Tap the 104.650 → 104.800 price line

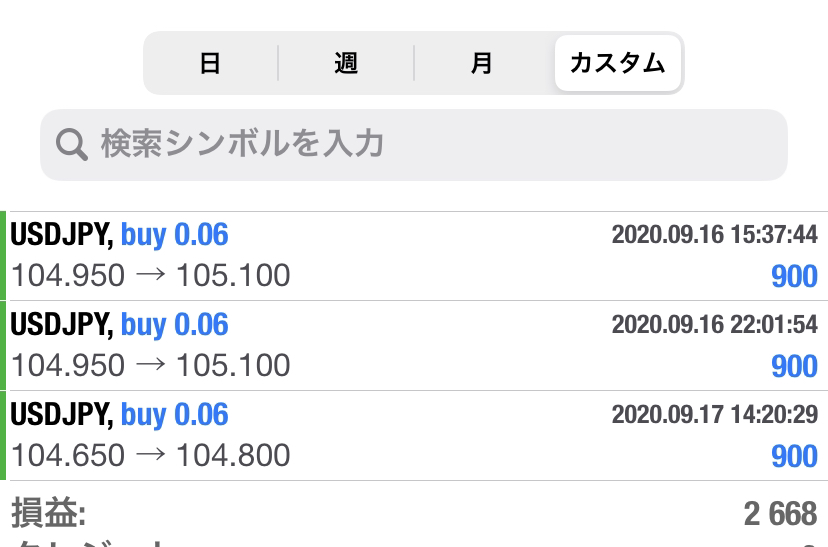tap(150, 455)
